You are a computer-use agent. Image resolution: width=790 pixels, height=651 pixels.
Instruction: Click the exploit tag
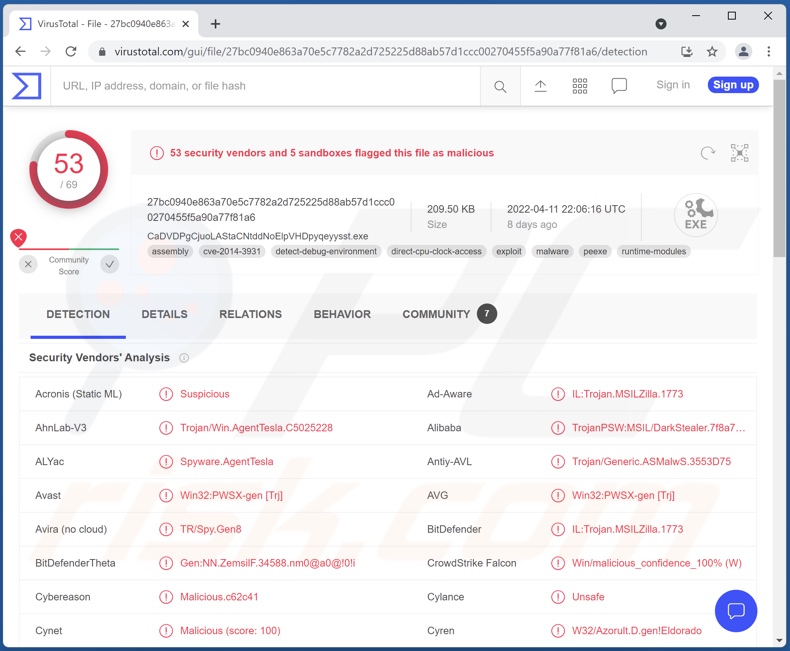[x=509, y=251]
